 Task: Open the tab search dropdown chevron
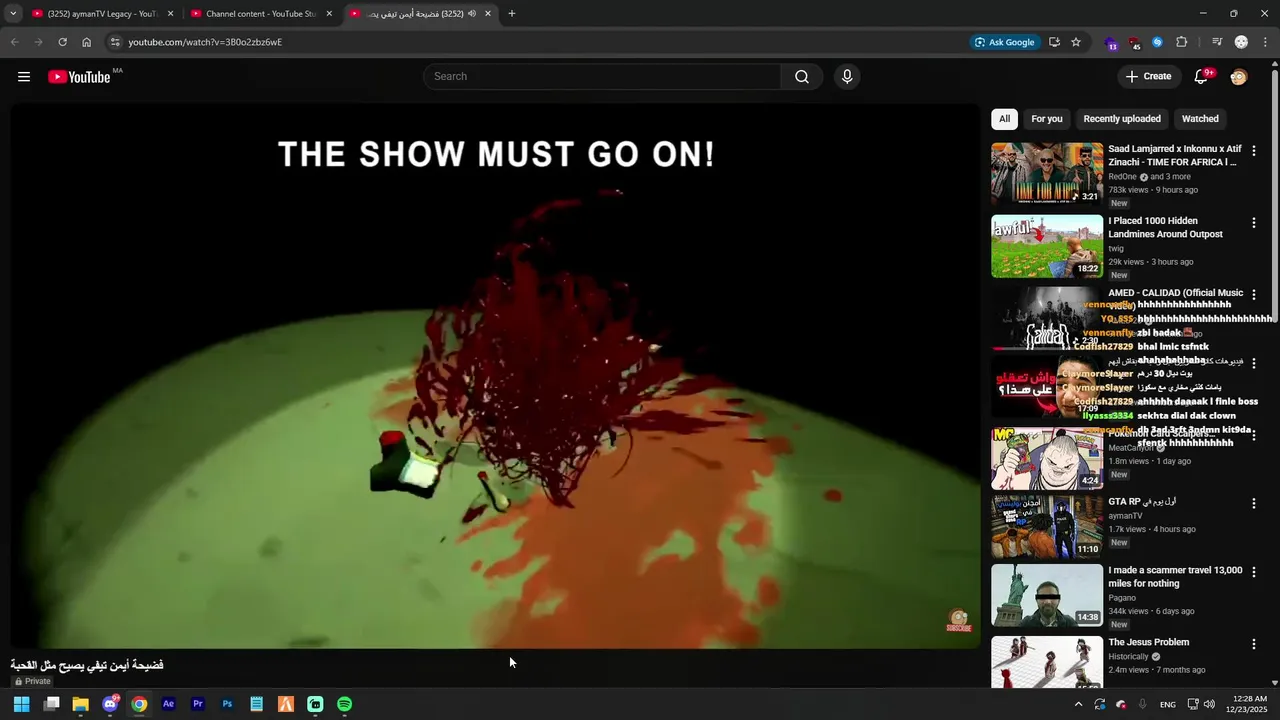pyautogui.click(x=13, y=14)
